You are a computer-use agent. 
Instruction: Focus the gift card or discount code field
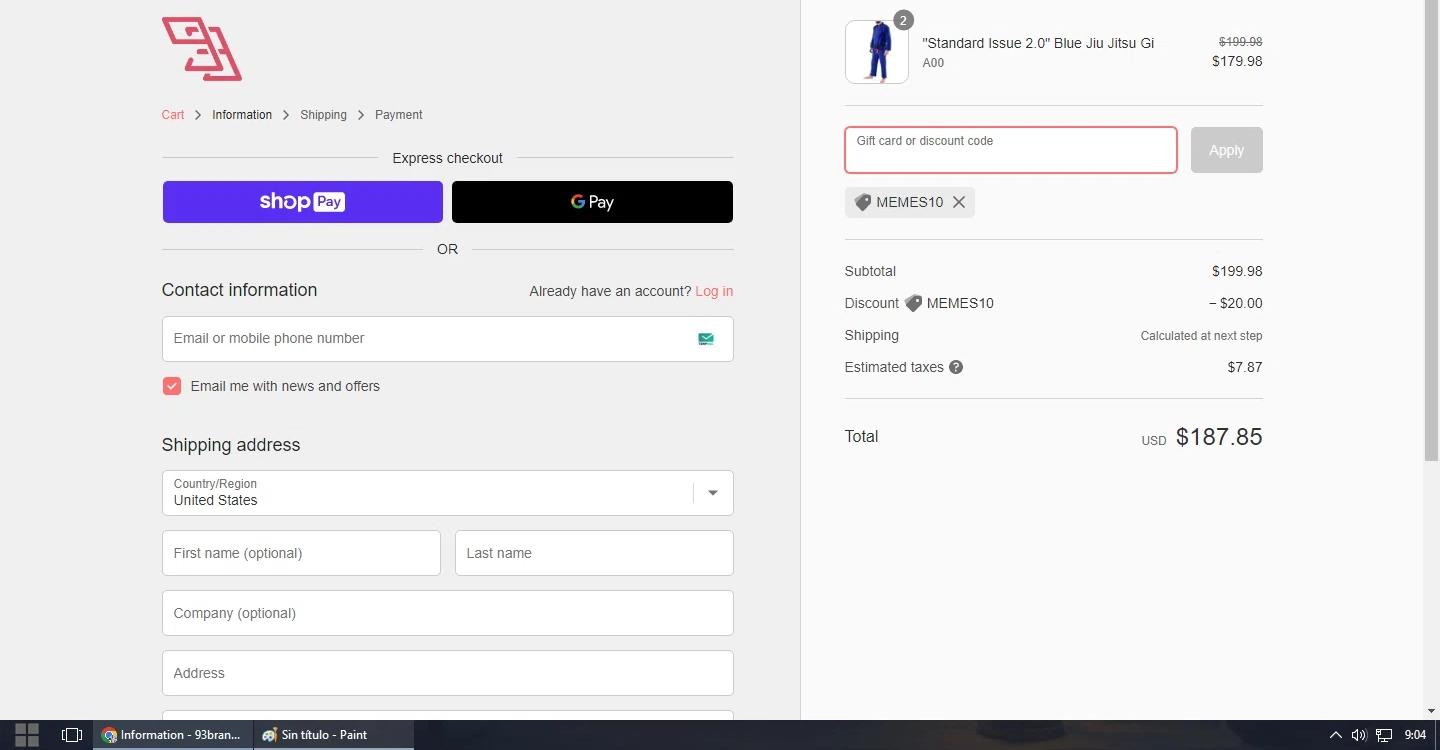[x=1010, y=150]
